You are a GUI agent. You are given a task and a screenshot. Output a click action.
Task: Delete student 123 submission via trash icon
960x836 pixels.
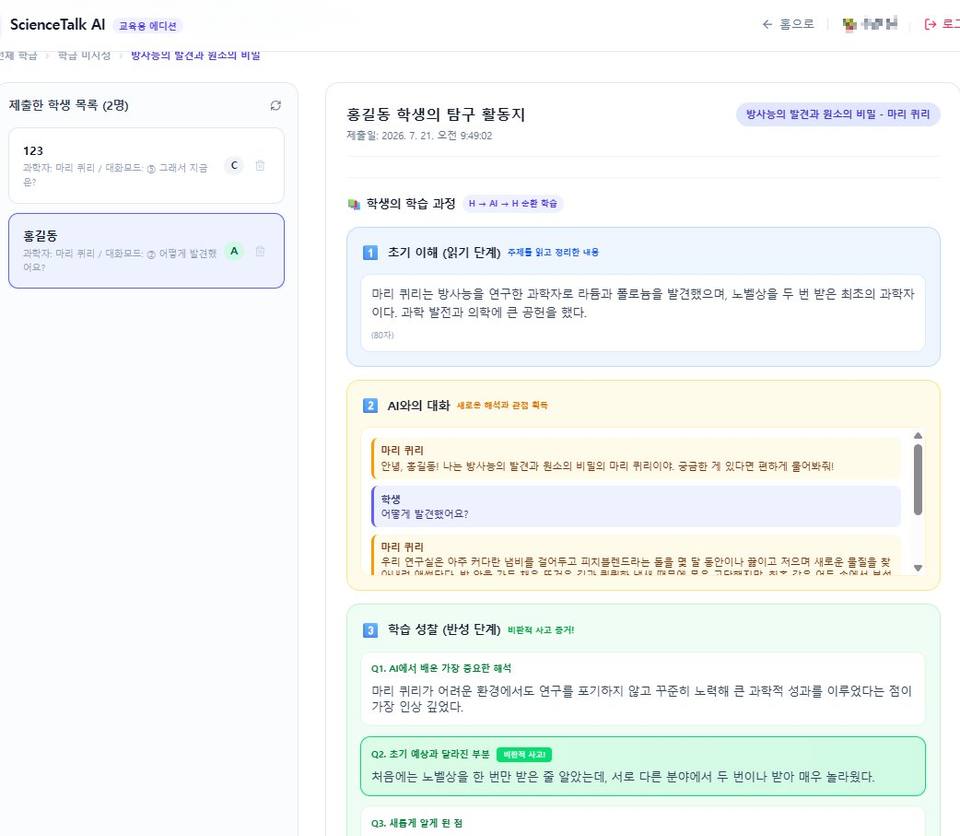click(260, 165)
